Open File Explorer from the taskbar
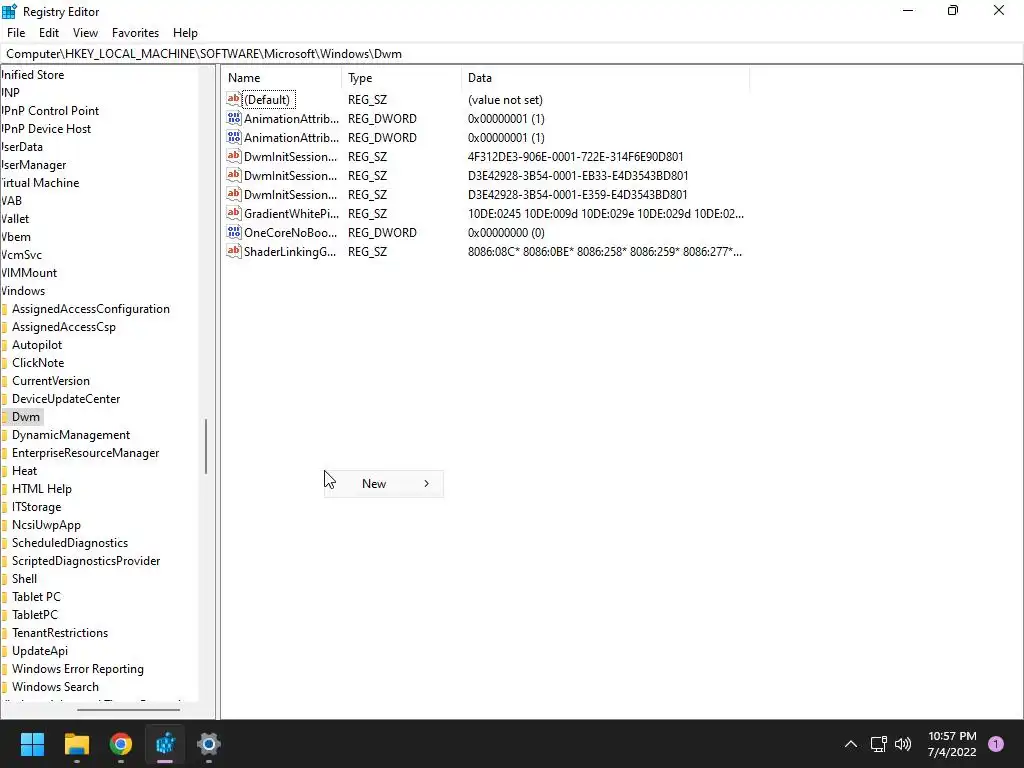 pyautogui.click(x=76, y=744)
